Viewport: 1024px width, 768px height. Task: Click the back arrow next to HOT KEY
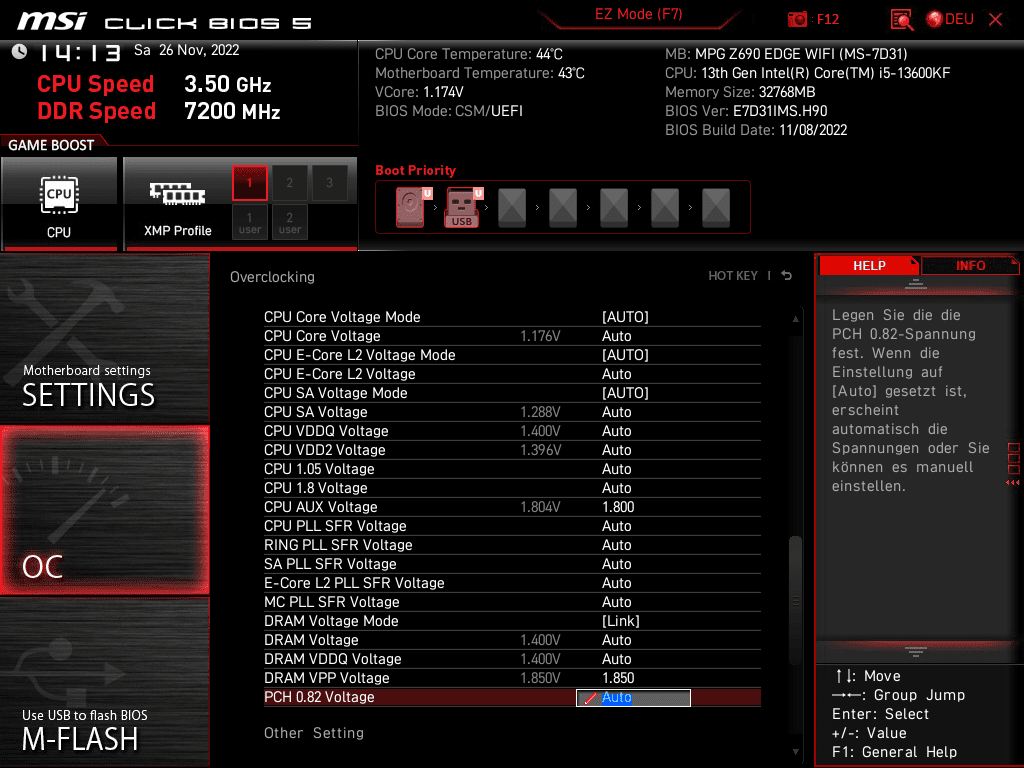[787, 276]
